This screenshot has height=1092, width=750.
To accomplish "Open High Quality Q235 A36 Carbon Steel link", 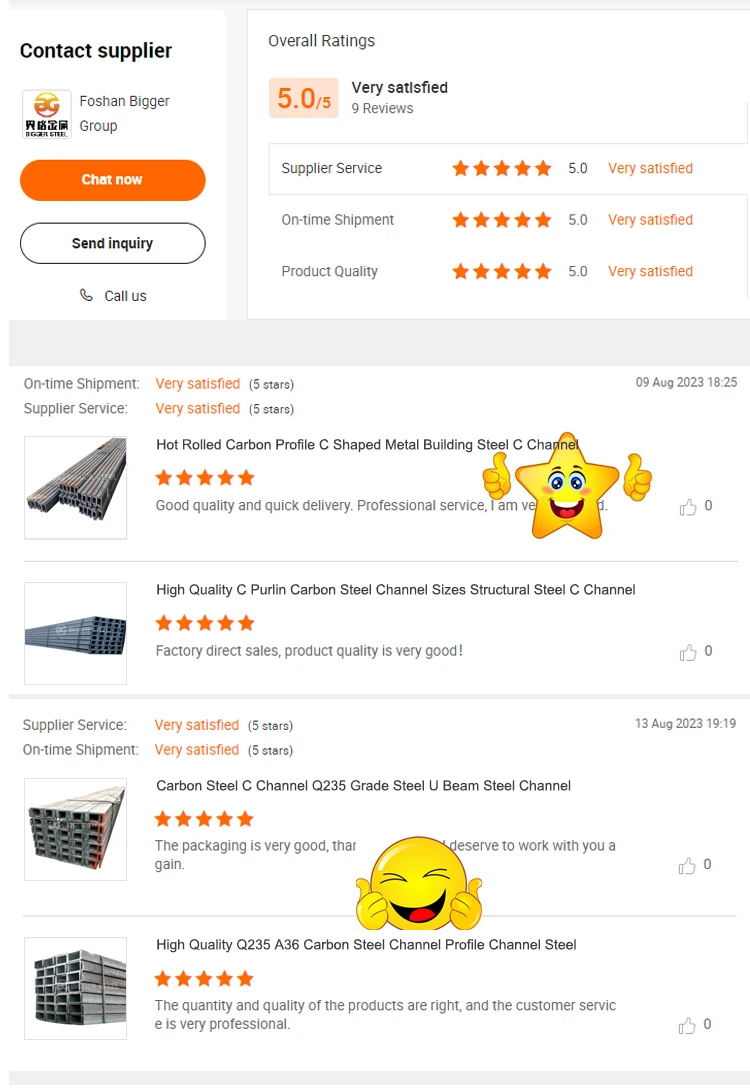I will point(366,945).
